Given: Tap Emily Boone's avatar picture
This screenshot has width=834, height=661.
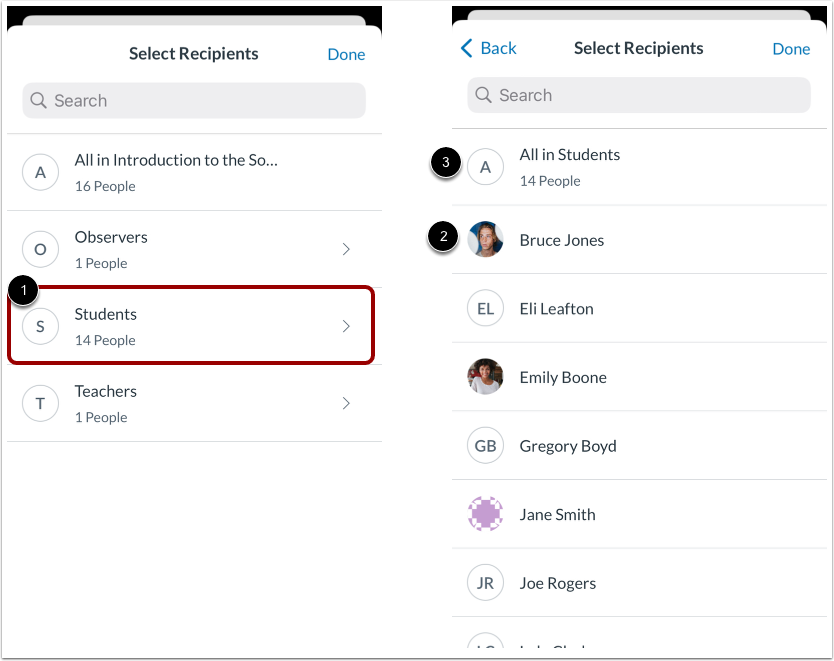Looking at the screenshot, I should (485, 377).
